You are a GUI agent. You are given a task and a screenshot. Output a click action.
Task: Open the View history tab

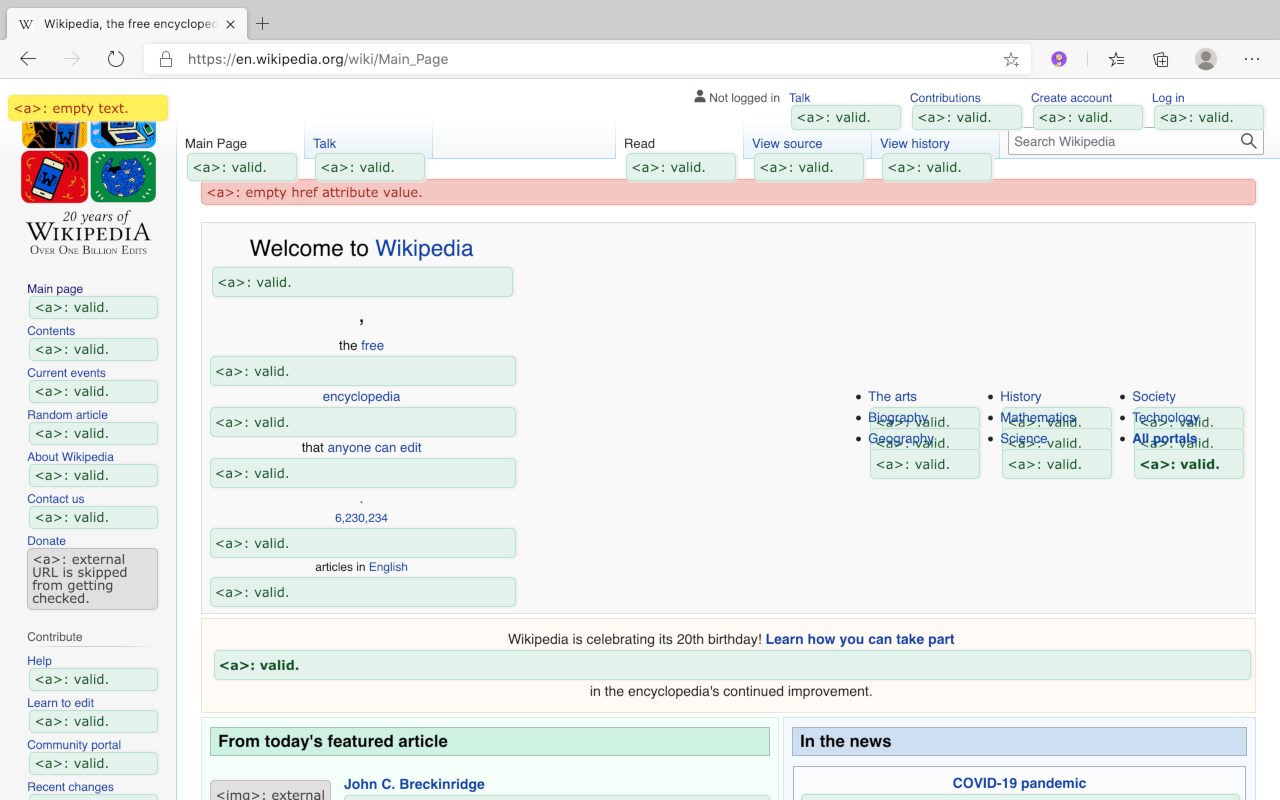click(x=915, y=143)
